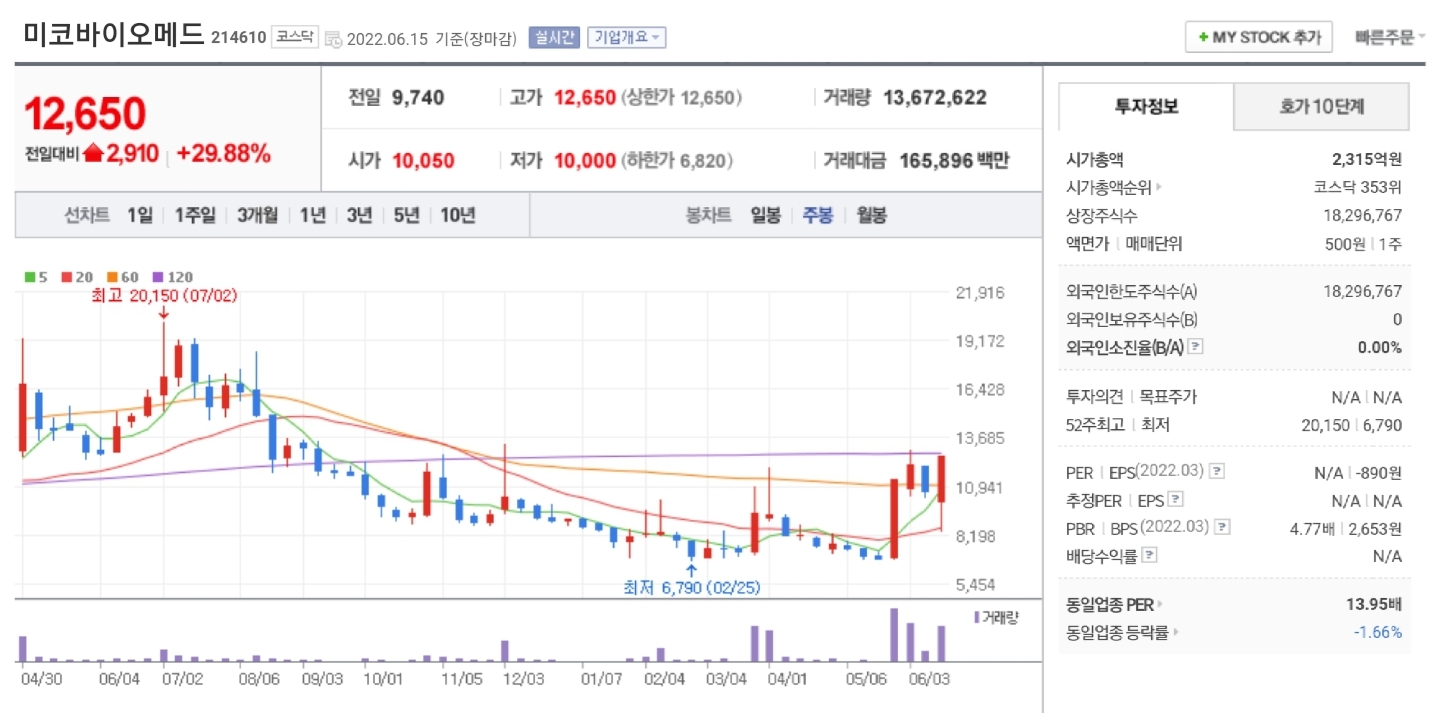Select the 3개월 line chart period
The height and width of the screenshot is (713, 1433).
pyautogui.click(x=258, y=215)
